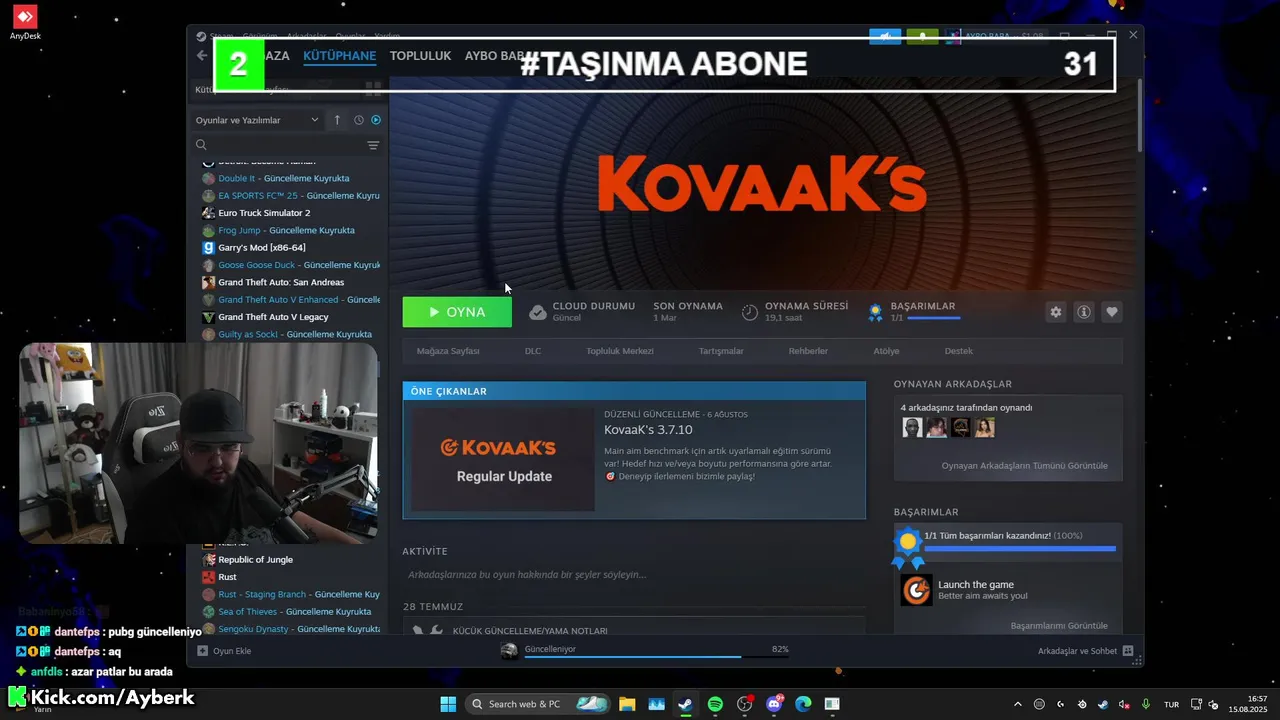1280x720 pixels.
Task: Open the KovaaK's Regular Update thumbnail
Action: pyautogui.click(x=504, y=460)
